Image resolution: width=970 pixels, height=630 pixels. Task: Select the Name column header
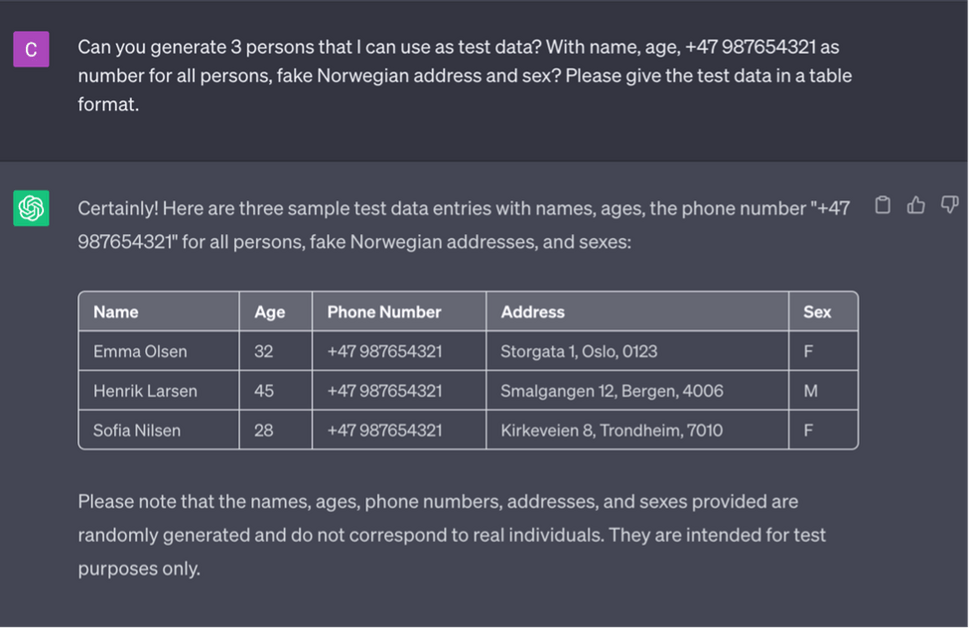pyautogui.click(x=159, y=311)
